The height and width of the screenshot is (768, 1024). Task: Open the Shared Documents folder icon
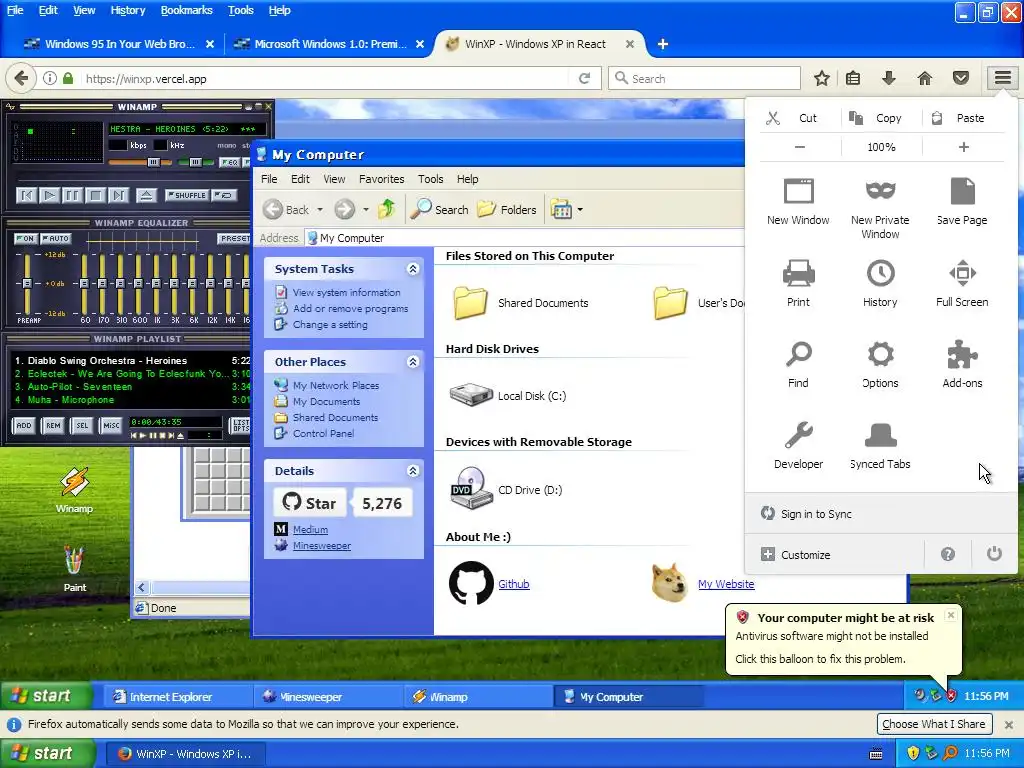pyautogui.click(x=470, y=303)
